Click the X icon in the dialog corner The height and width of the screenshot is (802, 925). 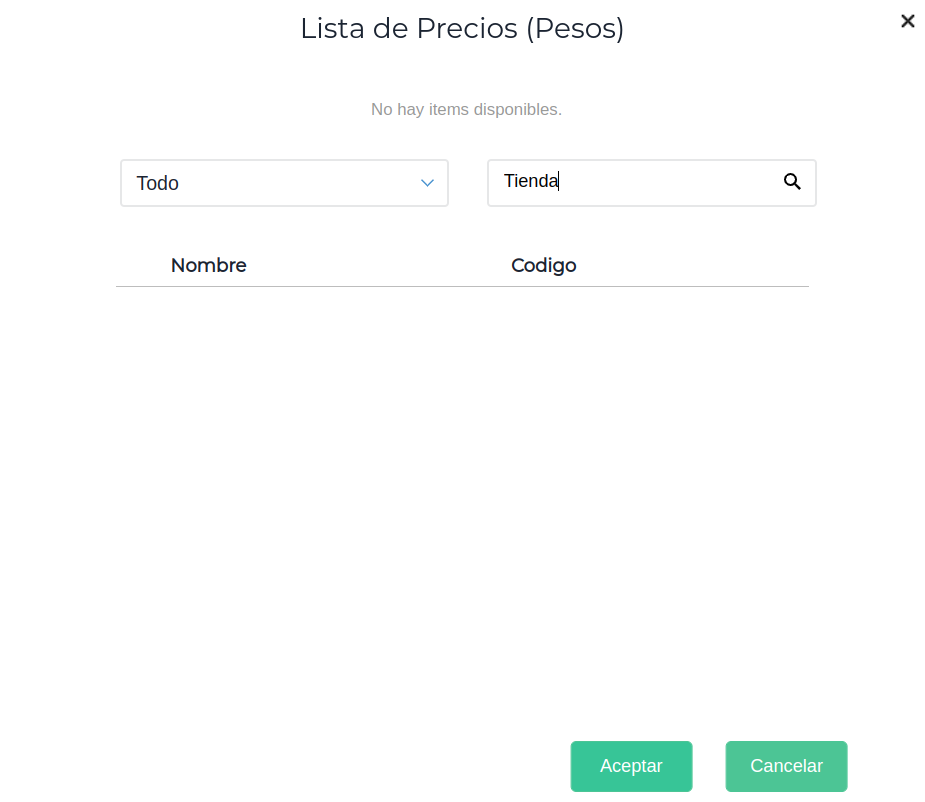(x=907, y=21)
